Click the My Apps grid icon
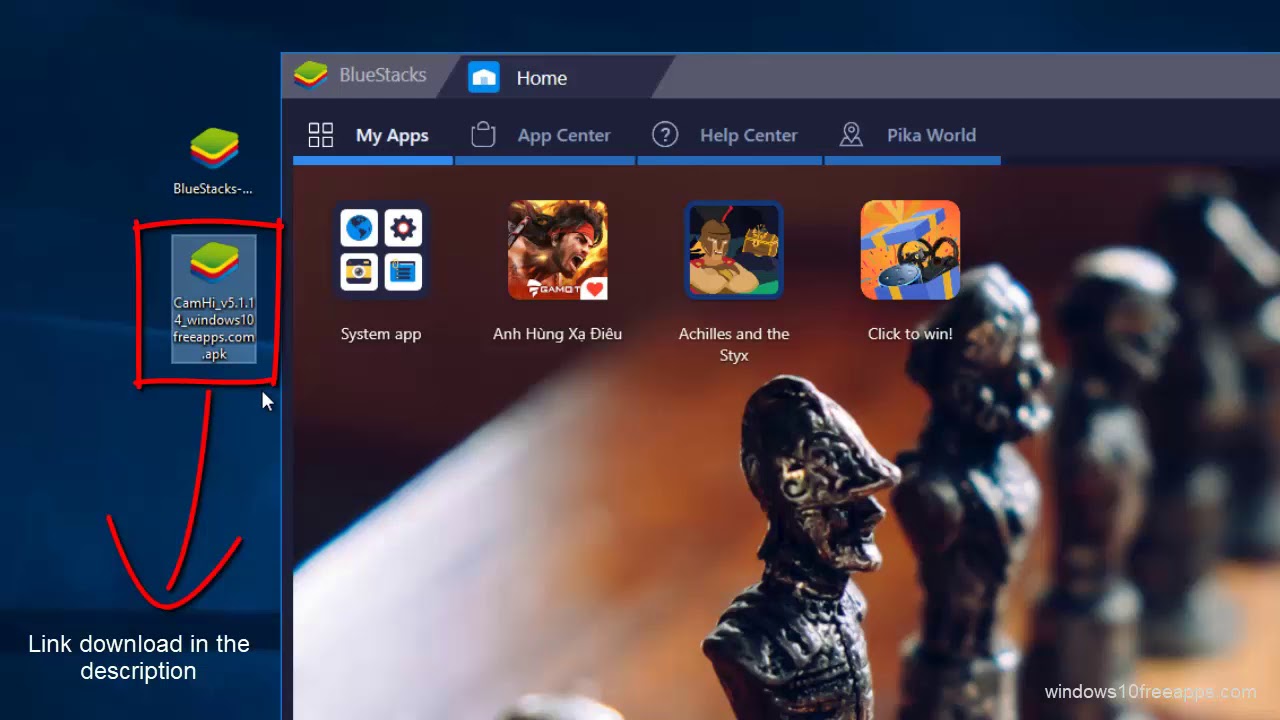Screen dimensions: 1280x720 [321, 135]
